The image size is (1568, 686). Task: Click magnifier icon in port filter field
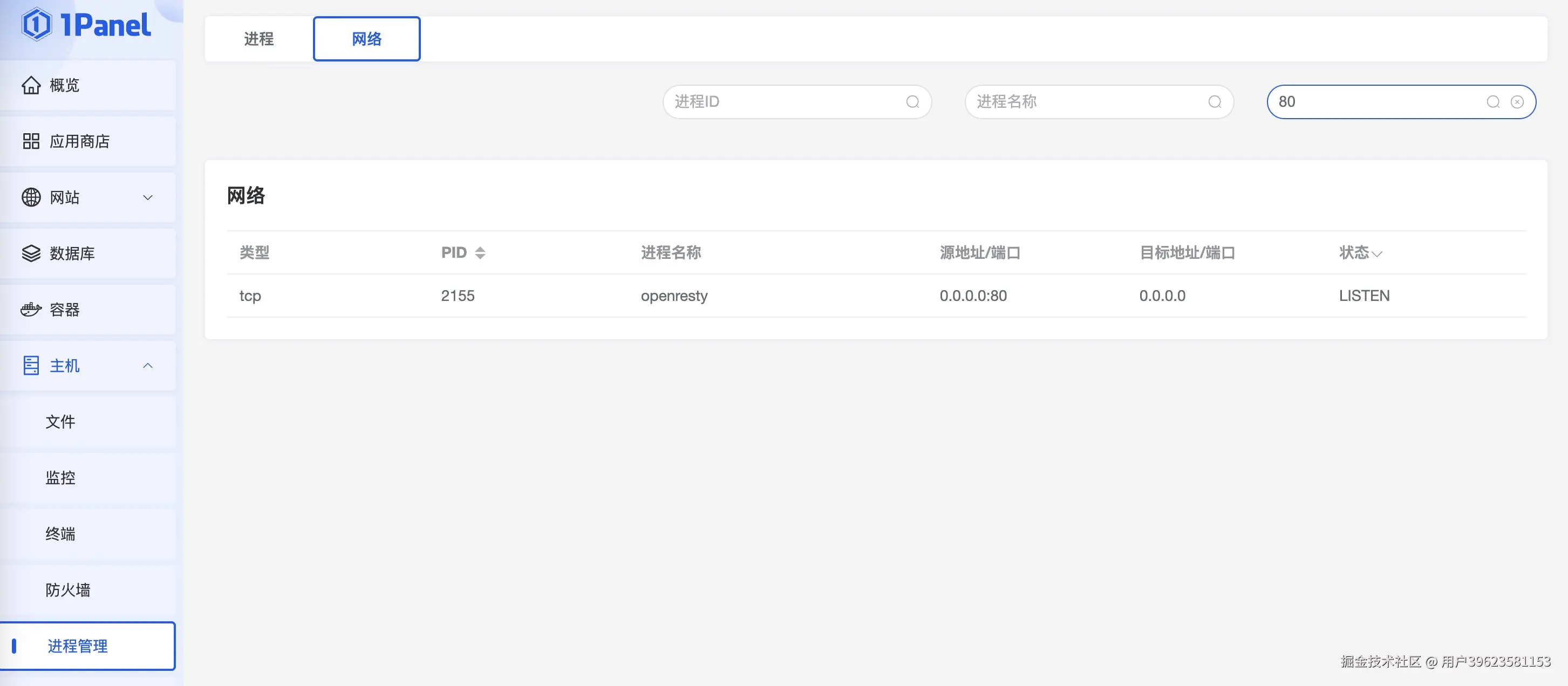(x=1492, y=101)
